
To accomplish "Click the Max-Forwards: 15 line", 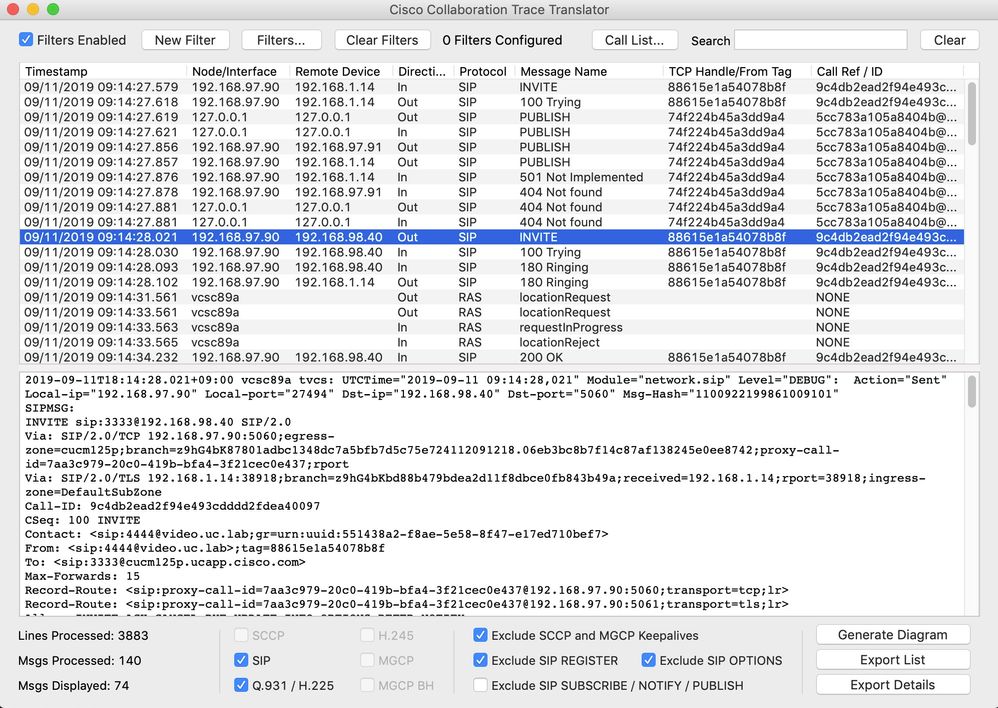I will click(82, 576).
